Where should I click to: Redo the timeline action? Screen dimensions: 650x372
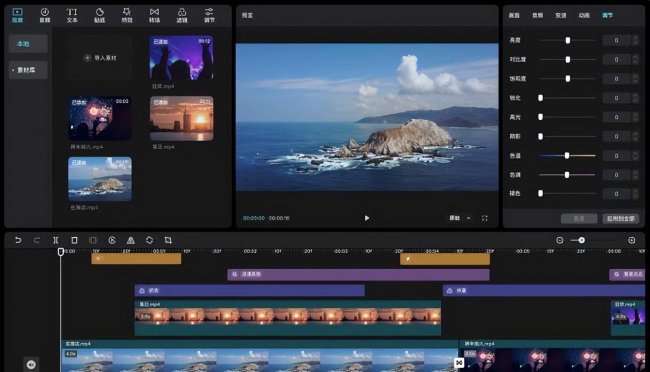(x=36, y=240)
